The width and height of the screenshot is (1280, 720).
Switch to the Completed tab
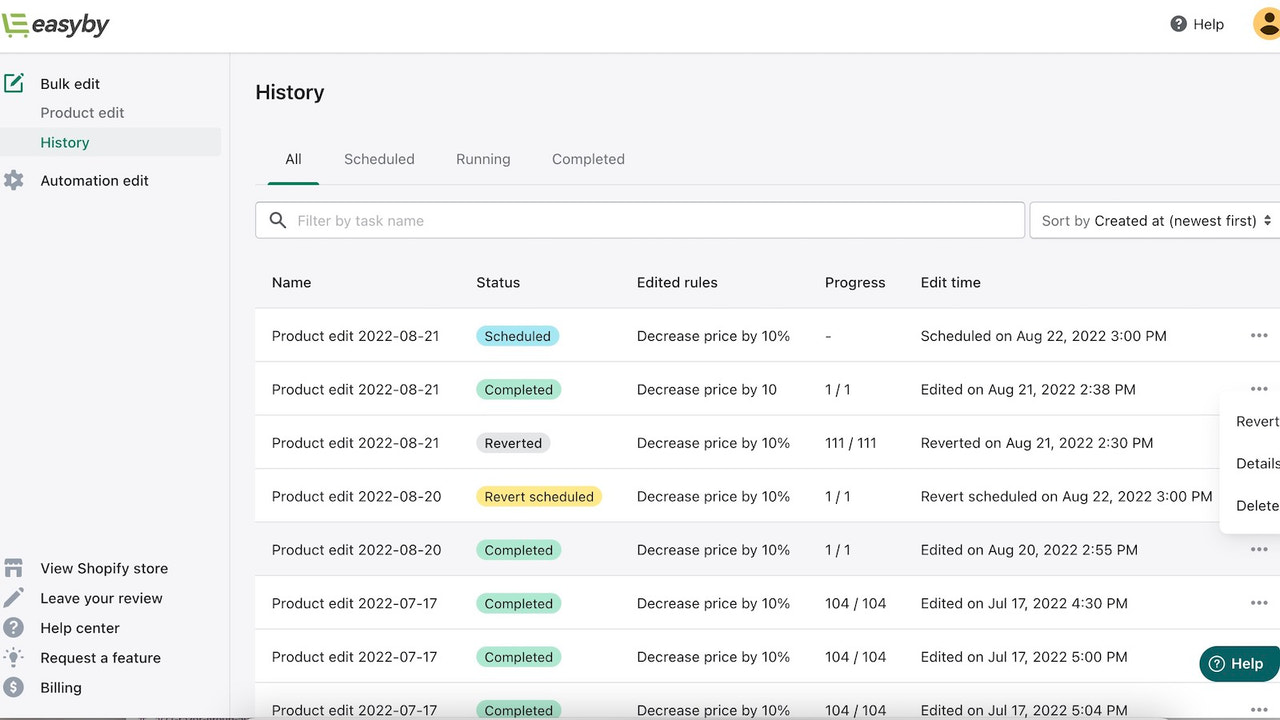point(588,158)
